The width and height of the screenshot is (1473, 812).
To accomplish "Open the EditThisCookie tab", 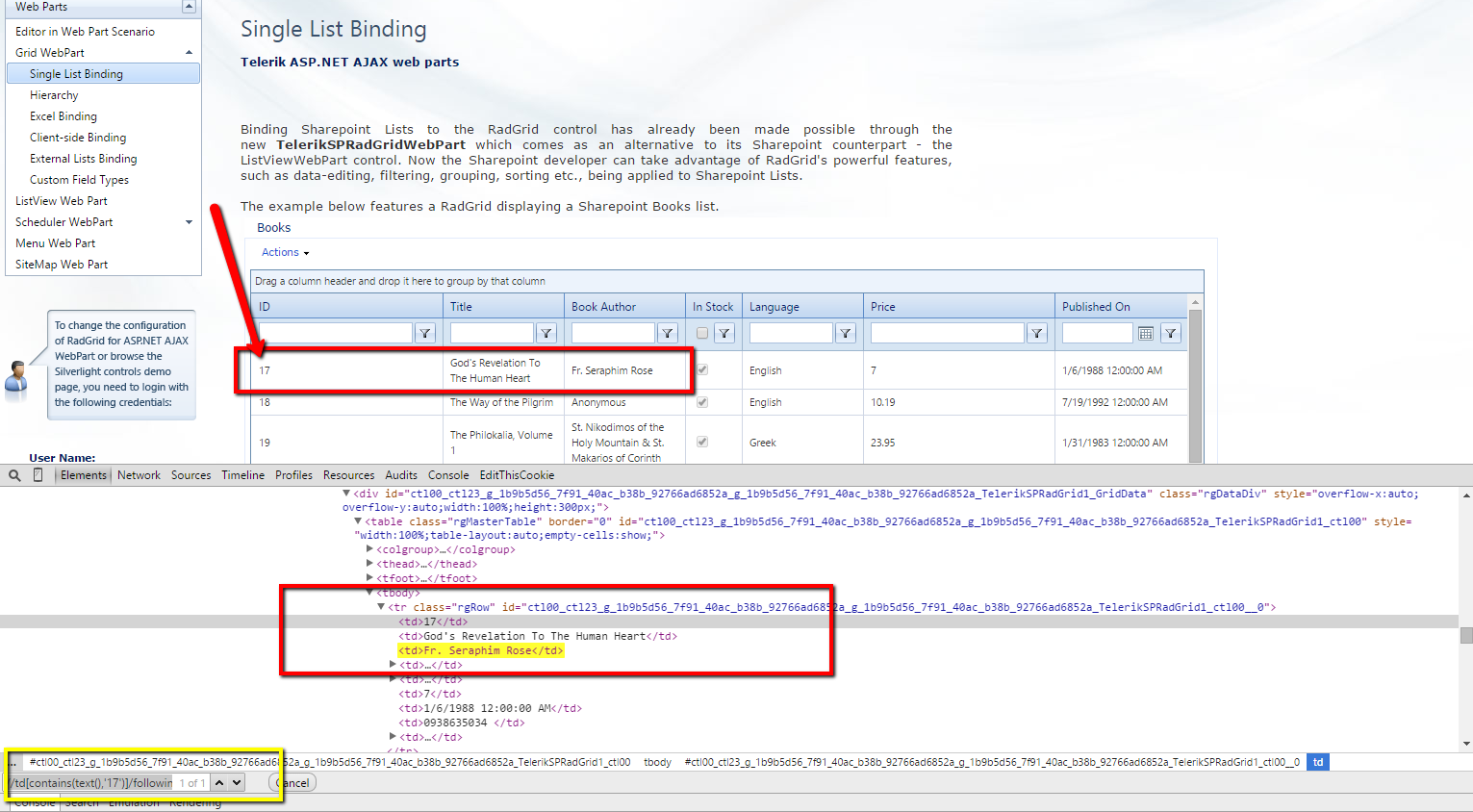I will pos(517,475).
